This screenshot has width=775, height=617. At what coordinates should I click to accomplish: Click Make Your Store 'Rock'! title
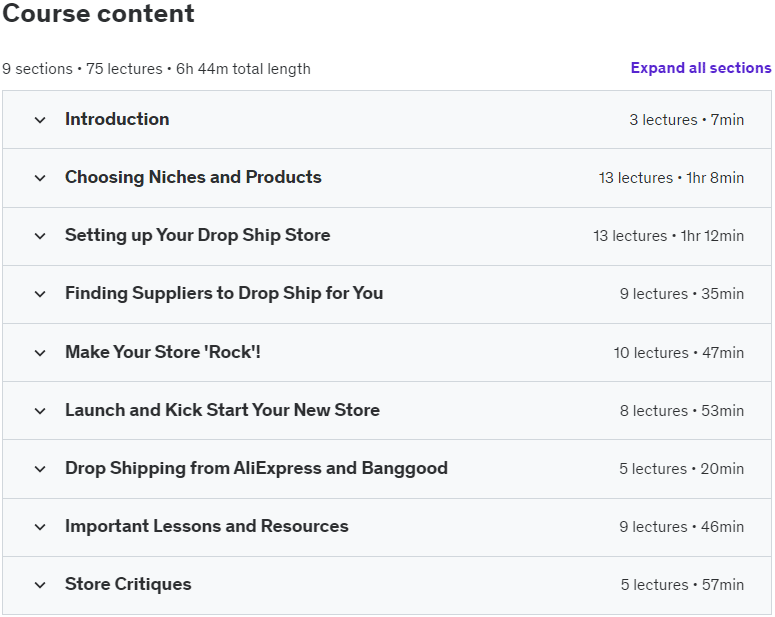163,352
